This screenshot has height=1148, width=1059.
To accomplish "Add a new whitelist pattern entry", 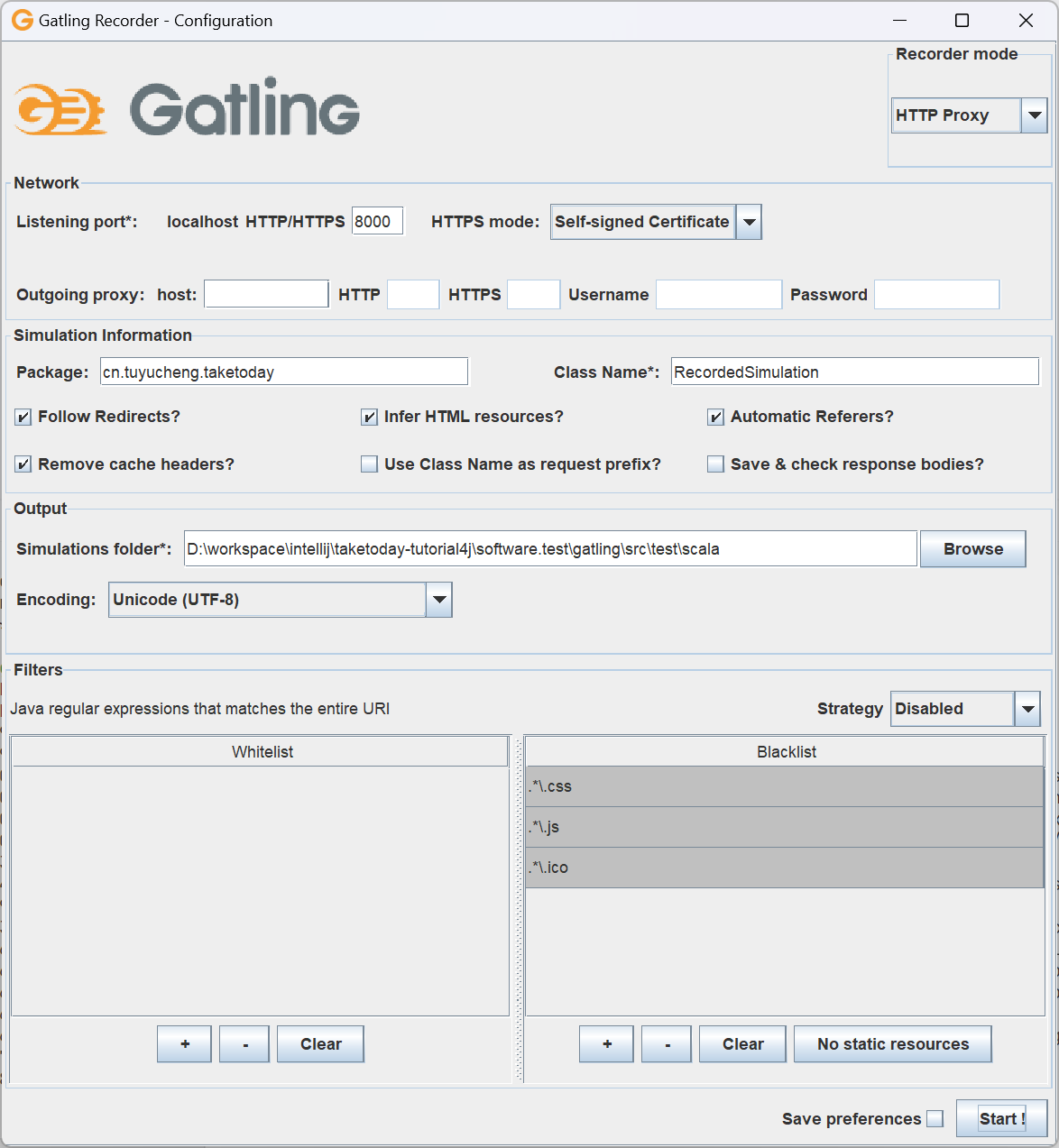I will pyautogui.click(x=184, y=1044).
